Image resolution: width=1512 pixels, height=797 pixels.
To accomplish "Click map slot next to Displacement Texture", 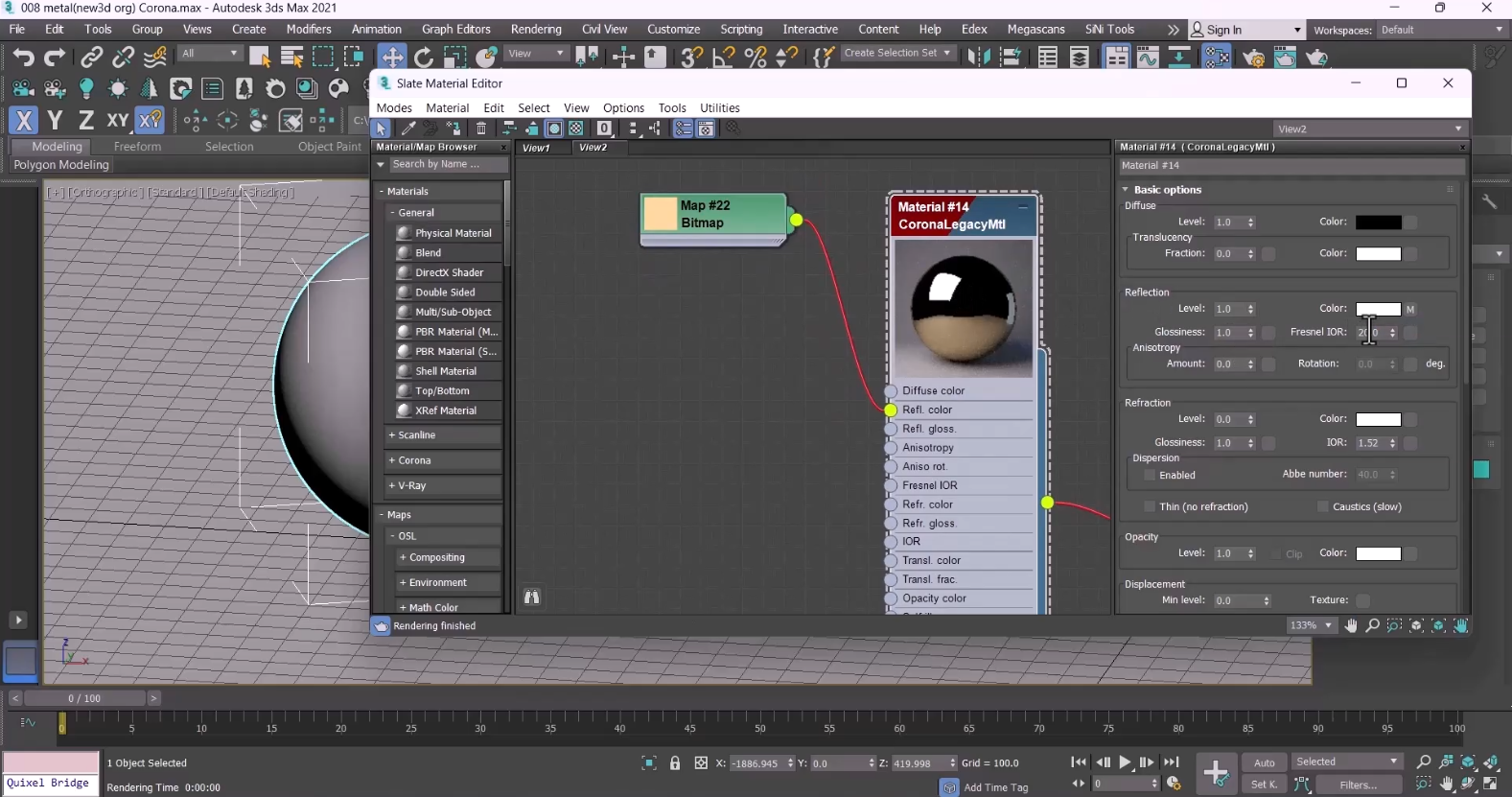I will click(1363, 600).
